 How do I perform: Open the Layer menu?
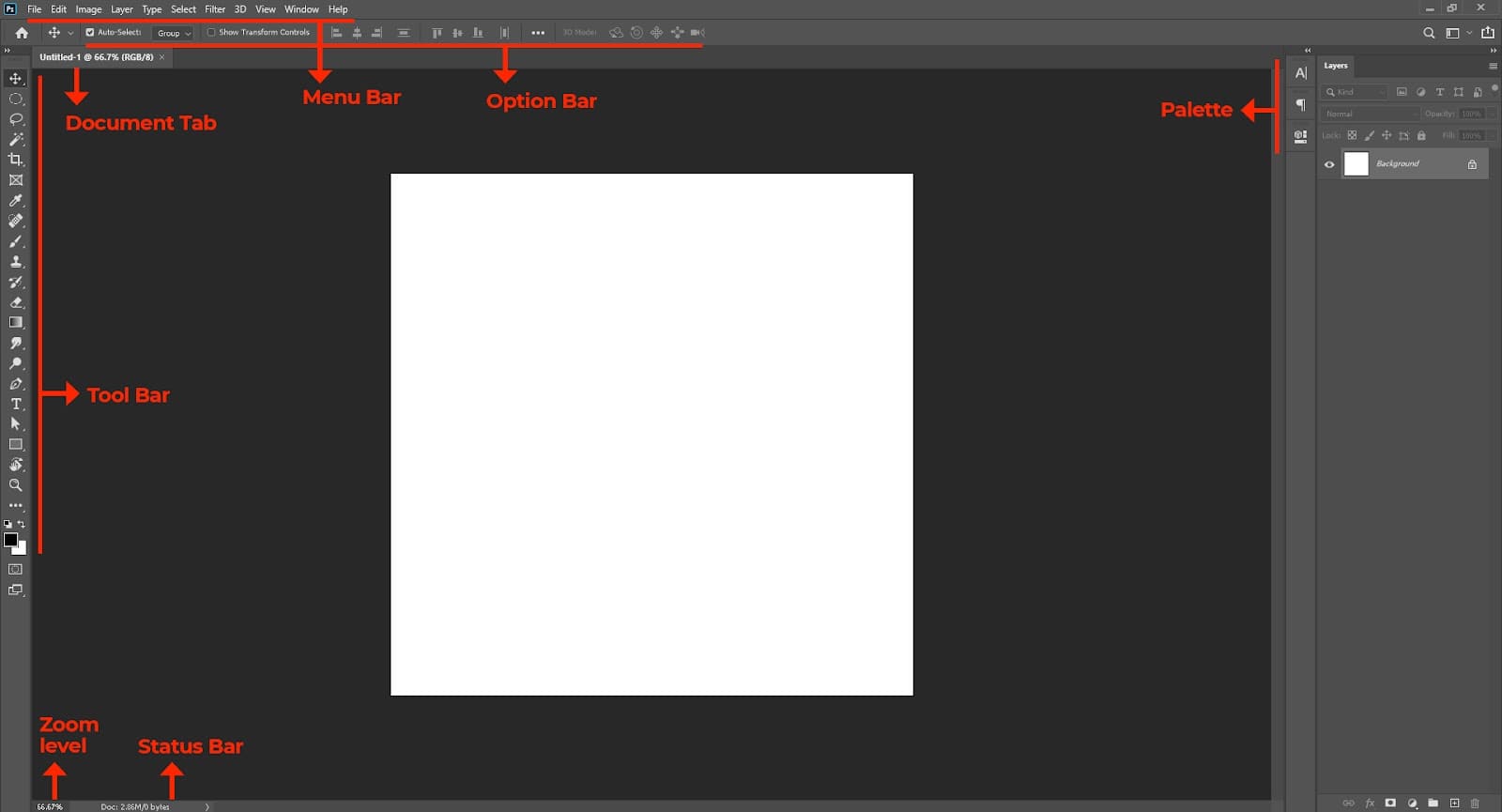click(x=122, y=9)
